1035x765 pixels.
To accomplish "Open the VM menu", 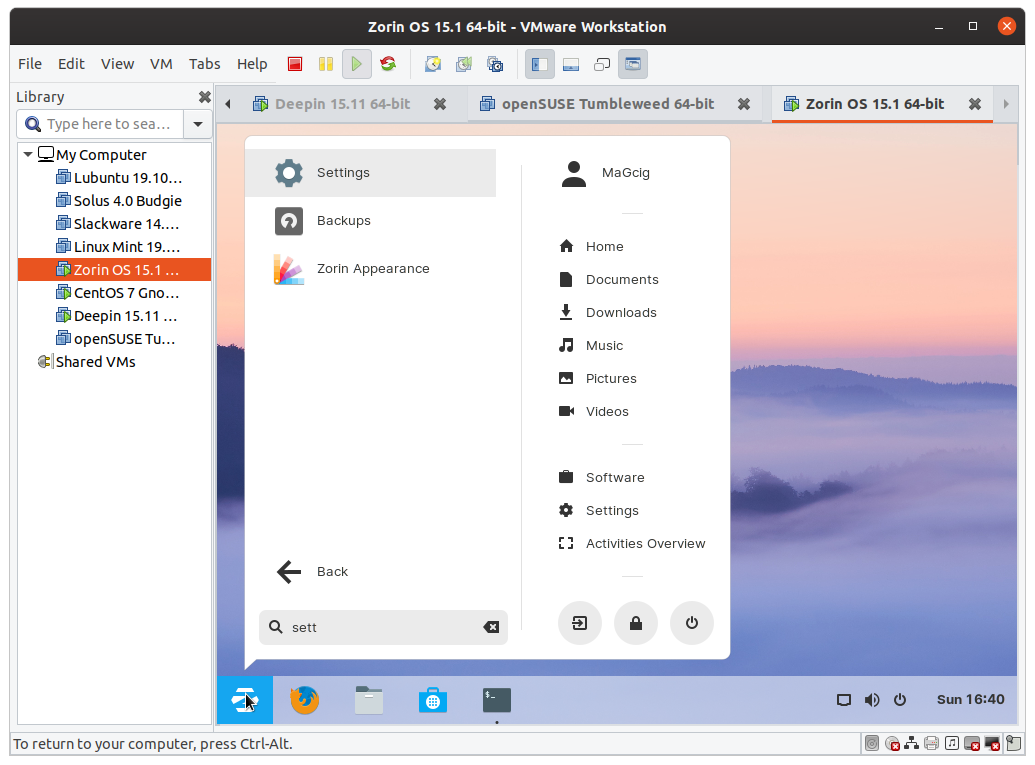I will coord(161,64).
